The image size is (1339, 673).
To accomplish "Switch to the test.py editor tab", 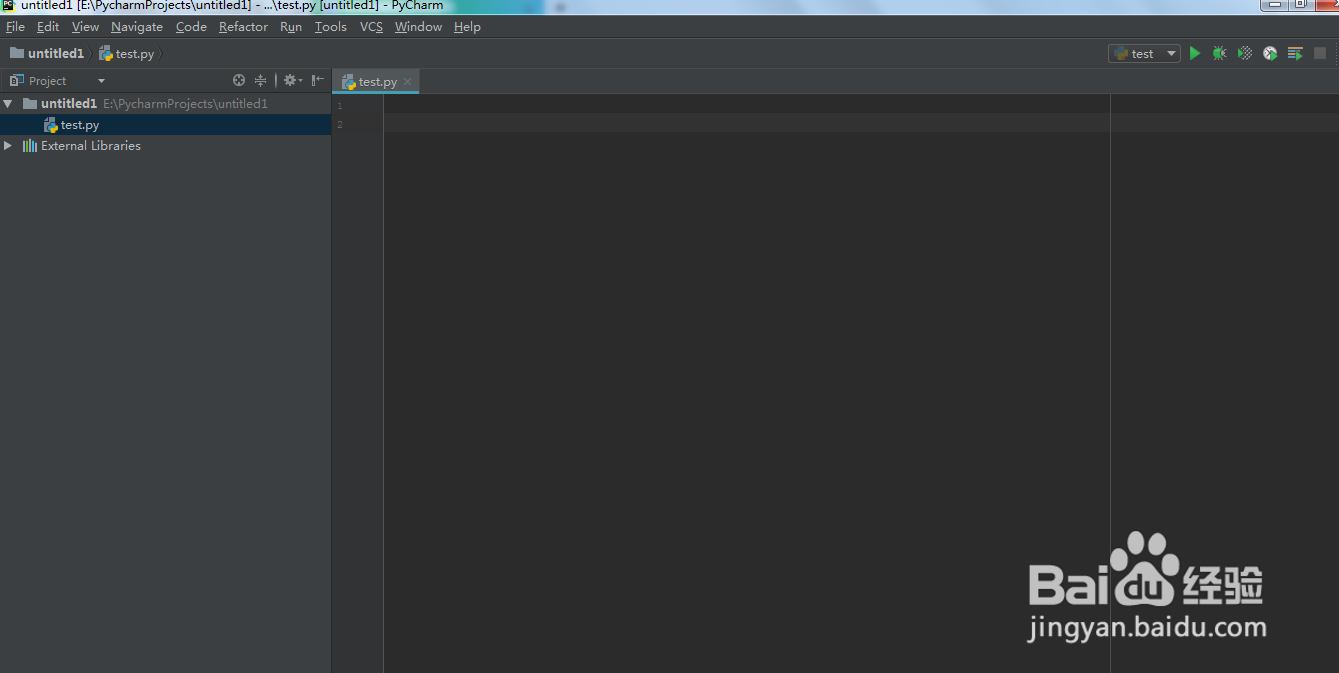I will (377, 82).
